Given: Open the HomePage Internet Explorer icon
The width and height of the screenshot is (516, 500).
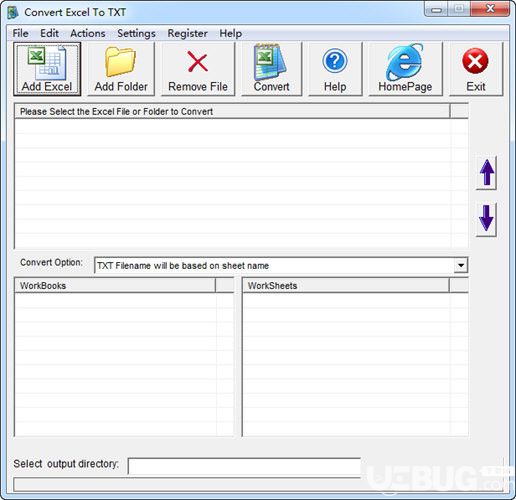Looking at the screenshot, I should click(405, 69).
